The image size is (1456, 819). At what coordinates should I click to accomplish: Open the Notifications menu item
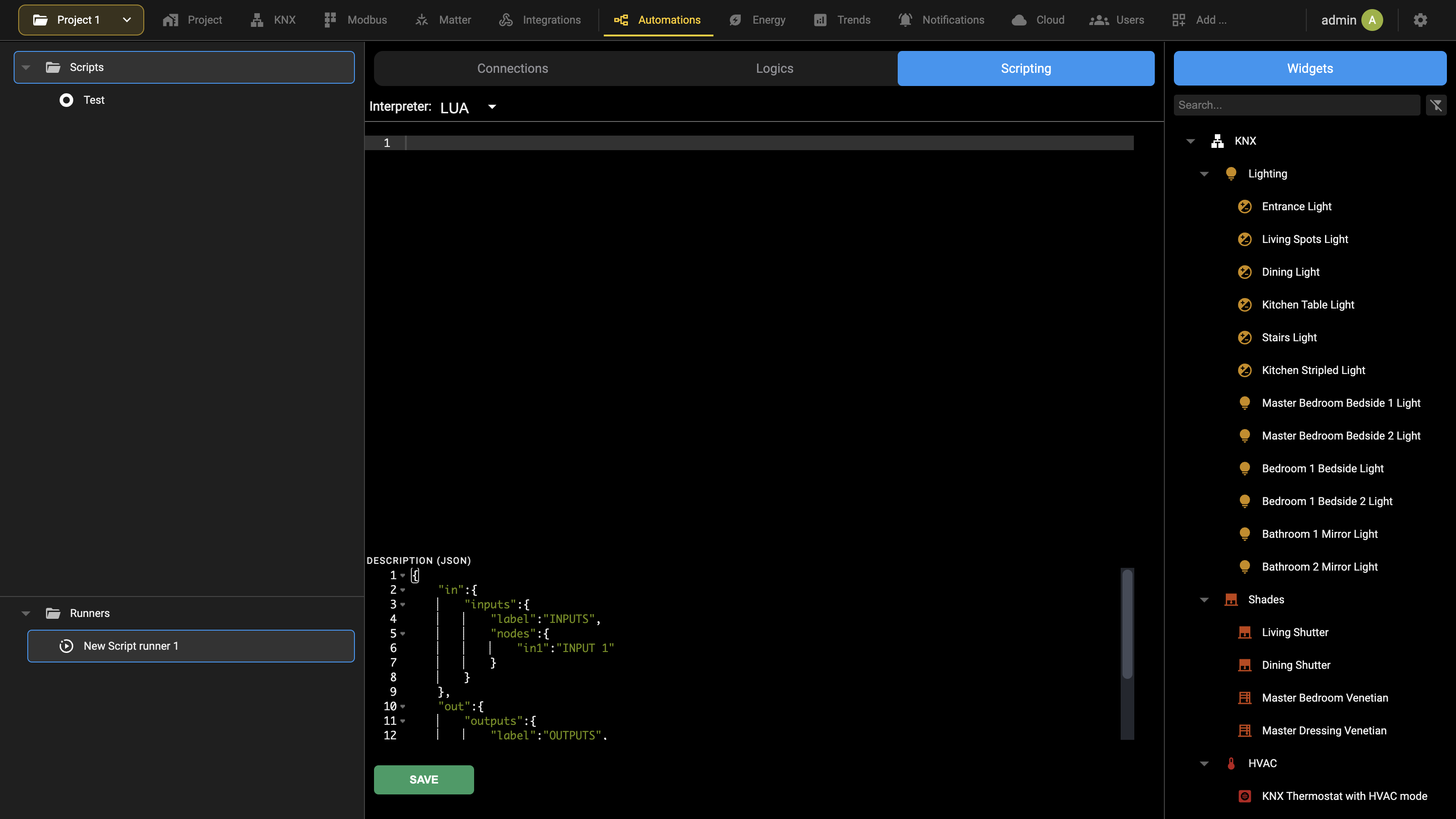(941, 20)
